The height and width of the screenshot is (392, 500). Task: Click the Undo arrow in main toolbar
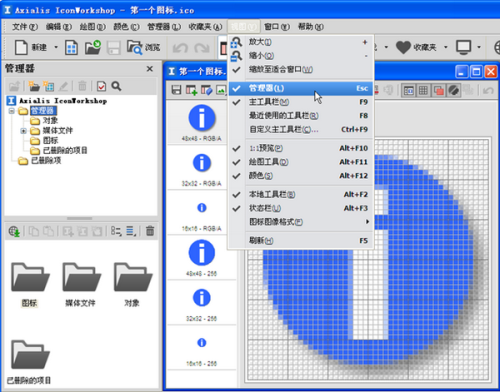(180, 48)
